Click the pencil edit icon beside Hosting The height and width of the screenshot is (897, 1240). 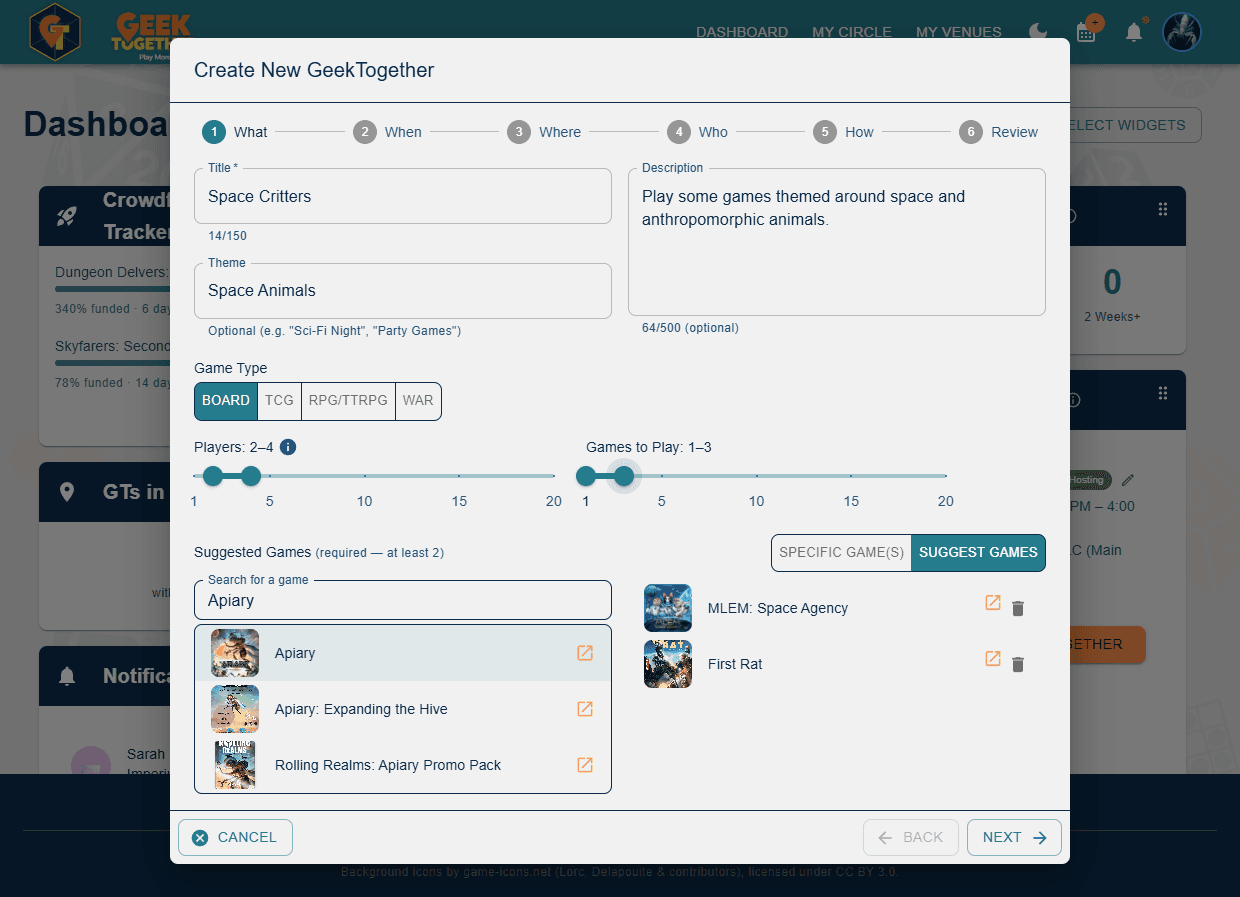click(x=1128, y=480)
